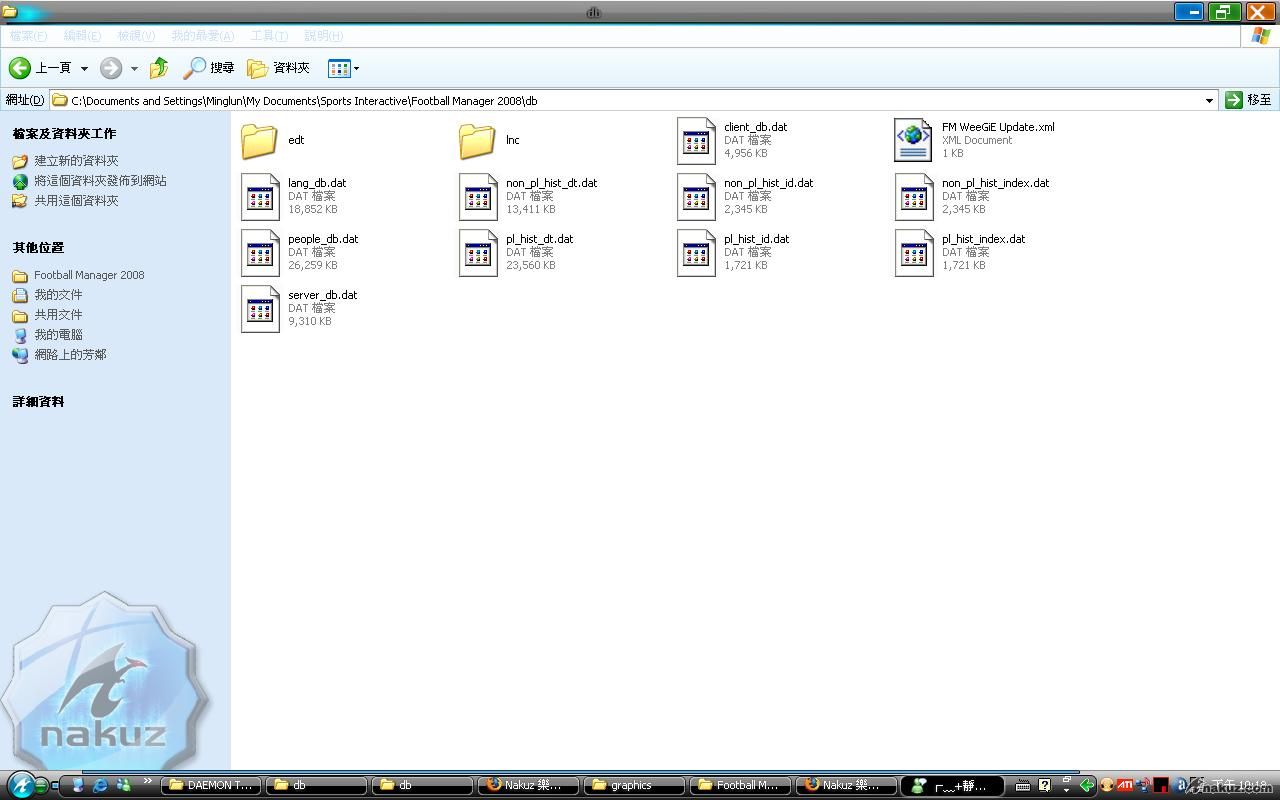This screenshot has width=1280, height=800.
Task: Click 共用這個資料夾 to share folder
Action: (76, 201)
